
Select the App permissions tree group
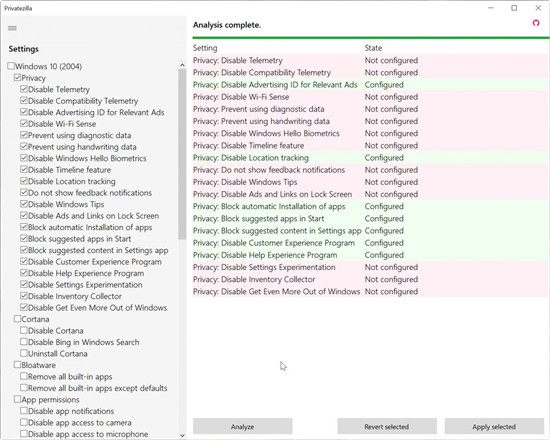coord(50,400)
